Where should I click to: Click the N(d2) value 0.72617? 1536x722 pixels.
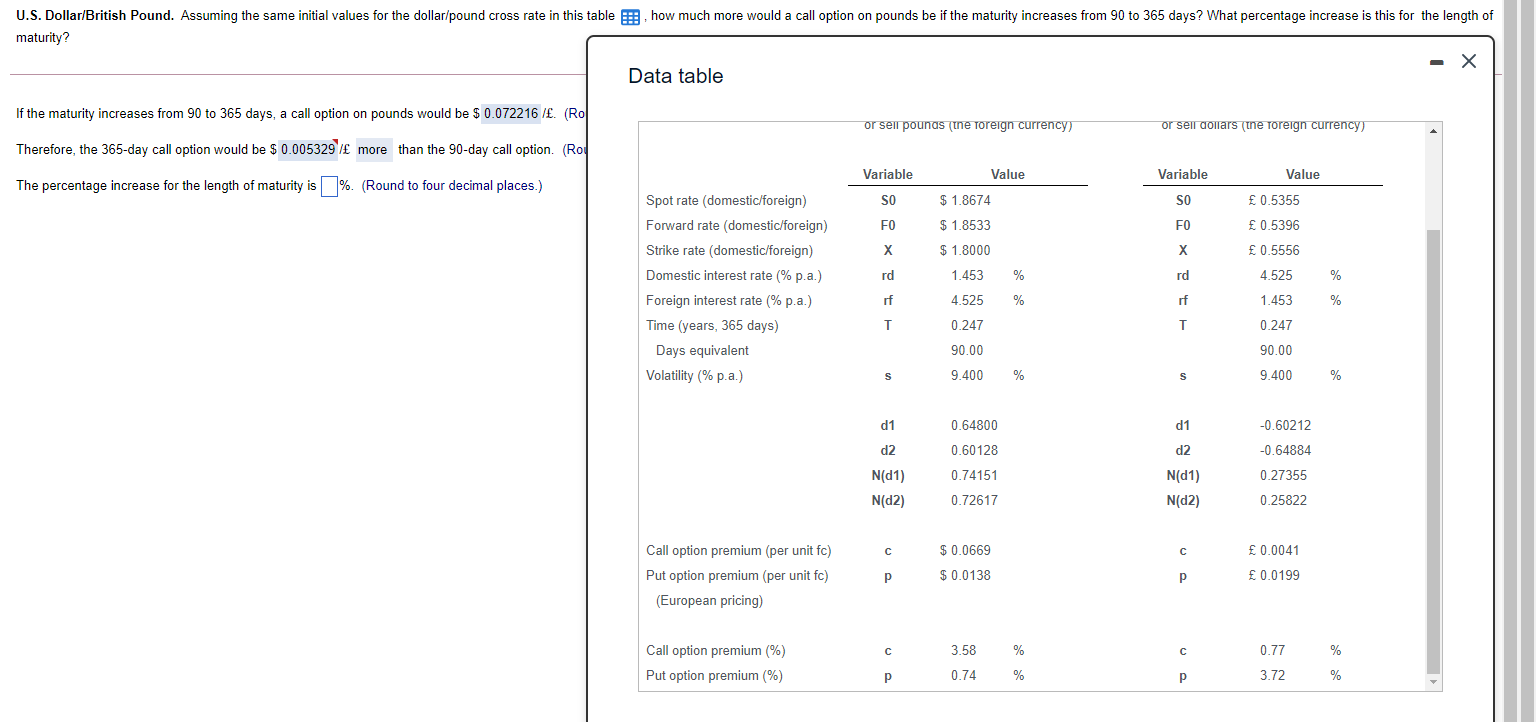(974, 501)
